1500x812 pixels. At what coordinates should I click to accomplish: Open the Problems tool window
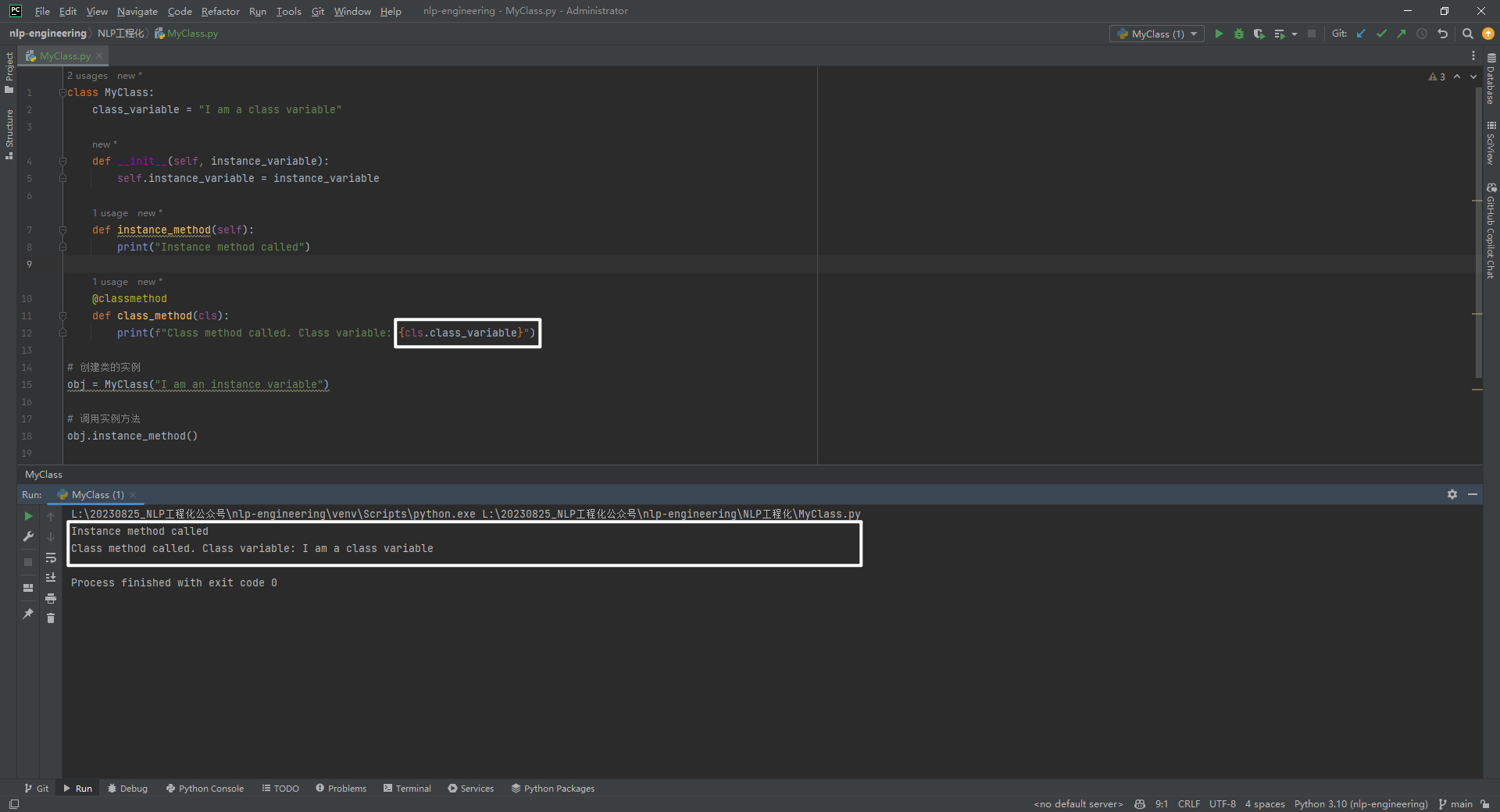(x=341, y=788)
